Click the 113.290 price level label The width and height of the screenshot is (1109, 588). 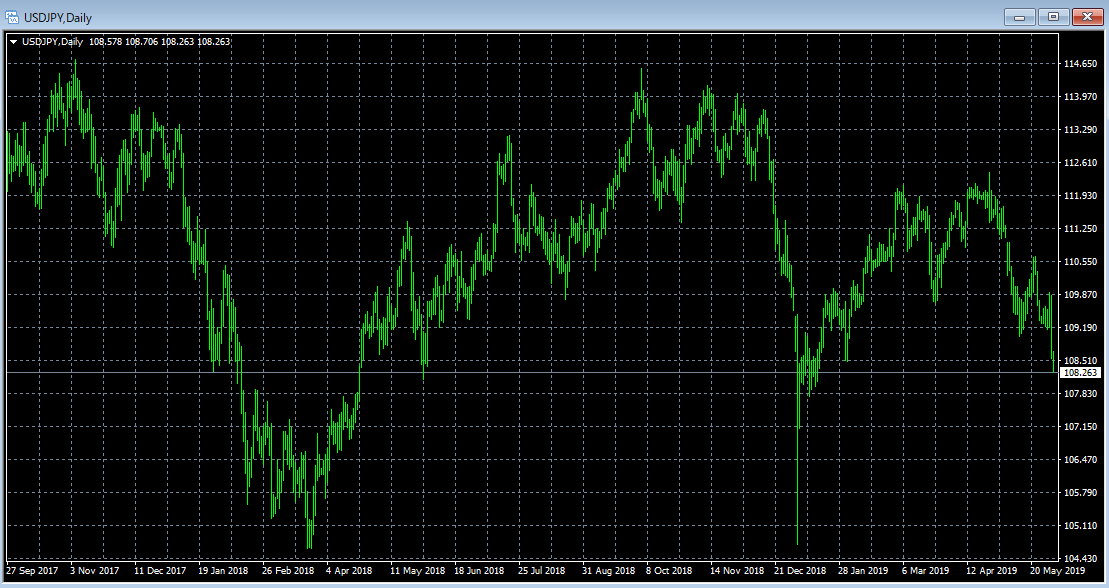1080,129
